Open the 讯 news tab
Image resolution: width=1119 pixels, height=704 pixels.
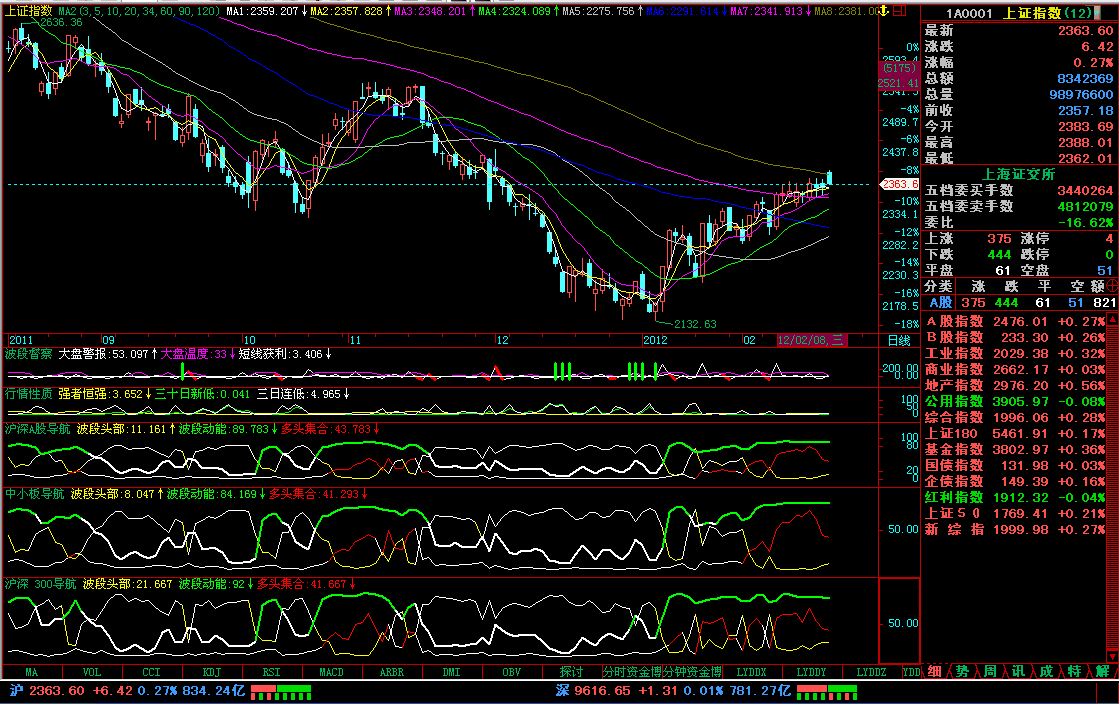(1018, 671)
